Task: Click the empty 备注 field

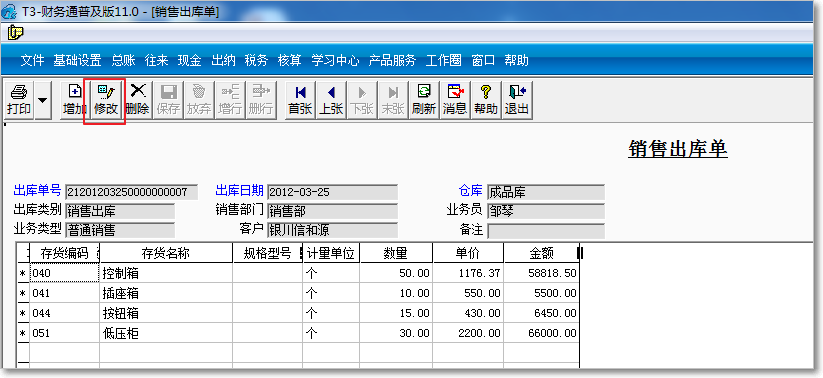Action: [546, 231]
